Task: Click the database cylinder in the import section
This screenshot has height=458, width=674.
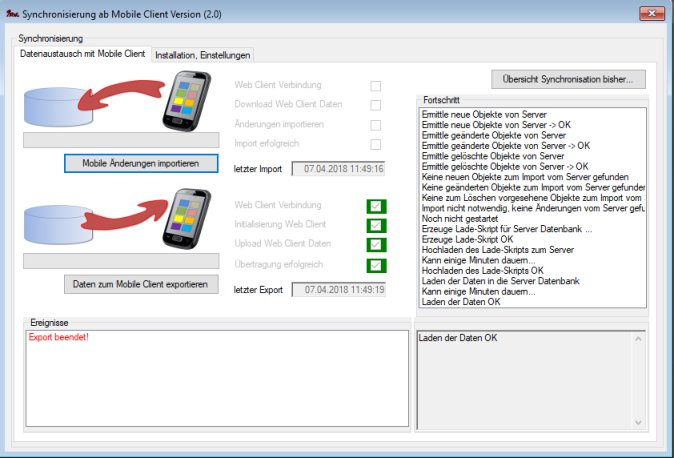Action: (61, 105)
